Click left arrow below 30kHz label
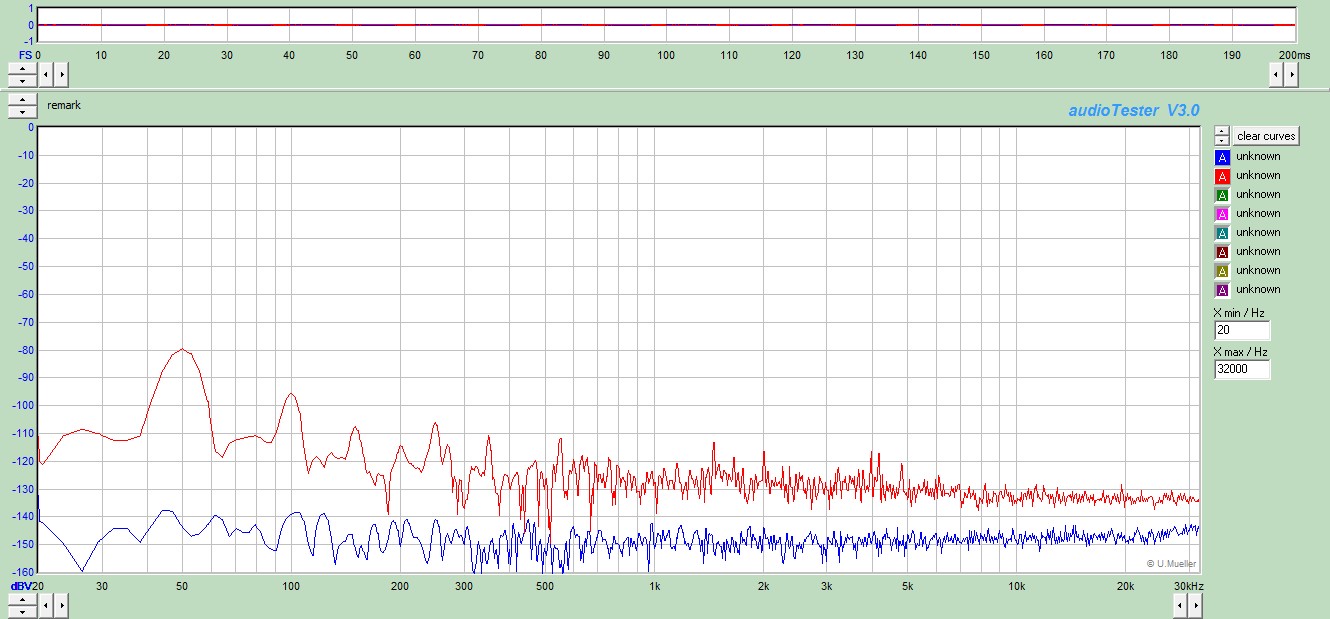The height and width of the screenshot is (619, 1330). point(1182,605)
